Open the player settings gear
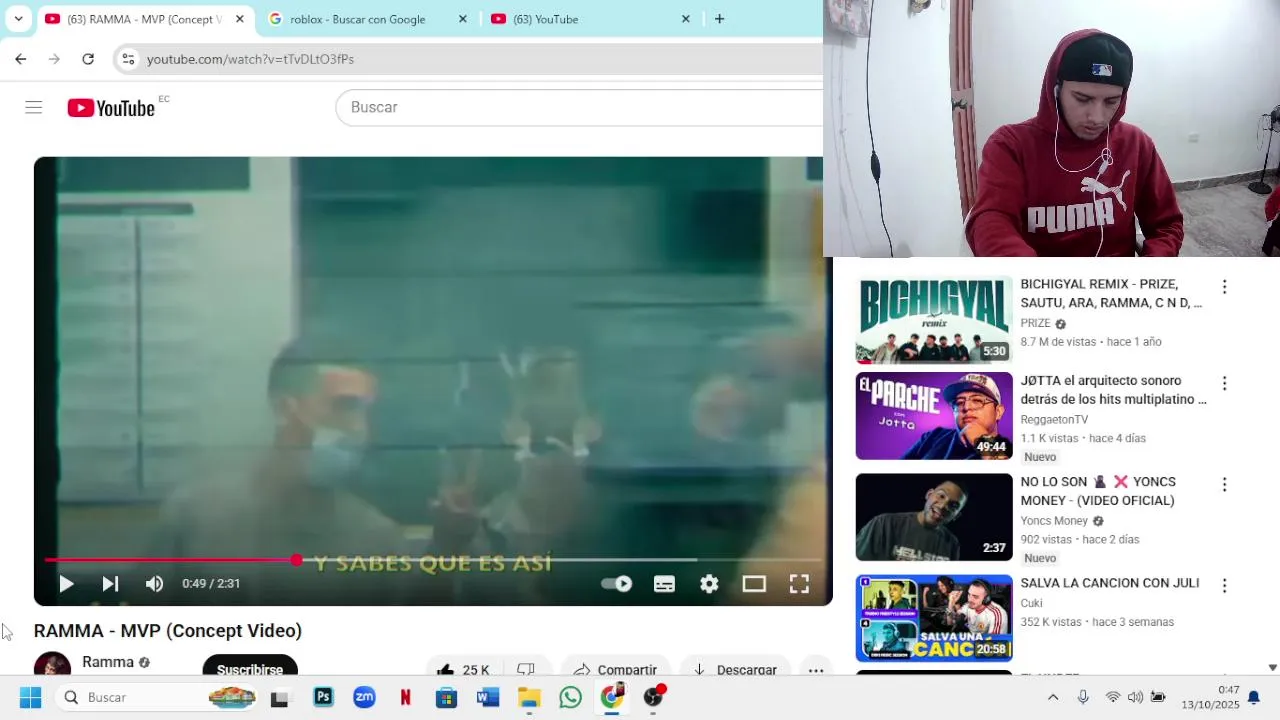The image size is (1280, 720). (709, 584)
